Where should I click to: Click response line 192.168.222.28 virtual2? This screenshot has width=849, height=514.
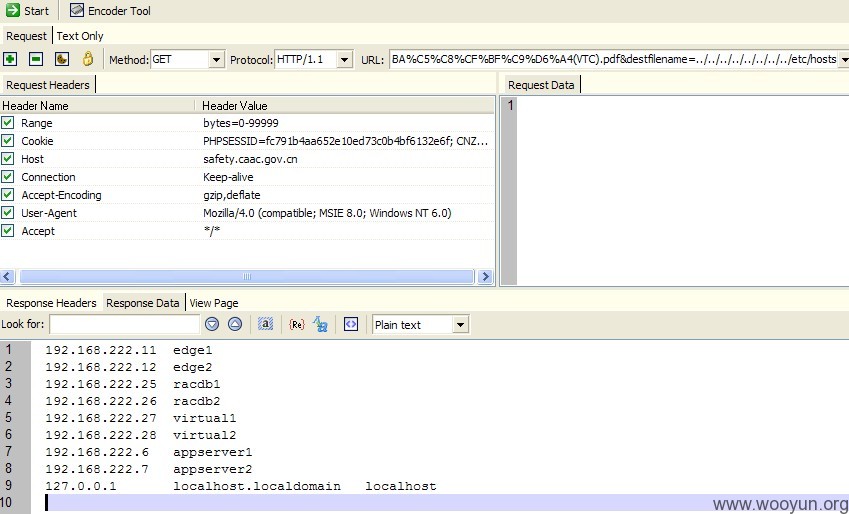pos(141,435)
